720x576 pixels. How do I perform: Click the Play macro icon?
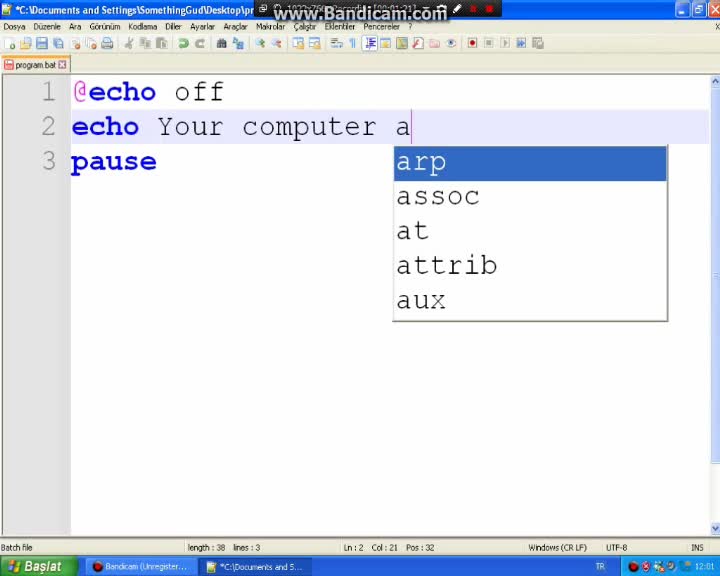coord(505,44)
